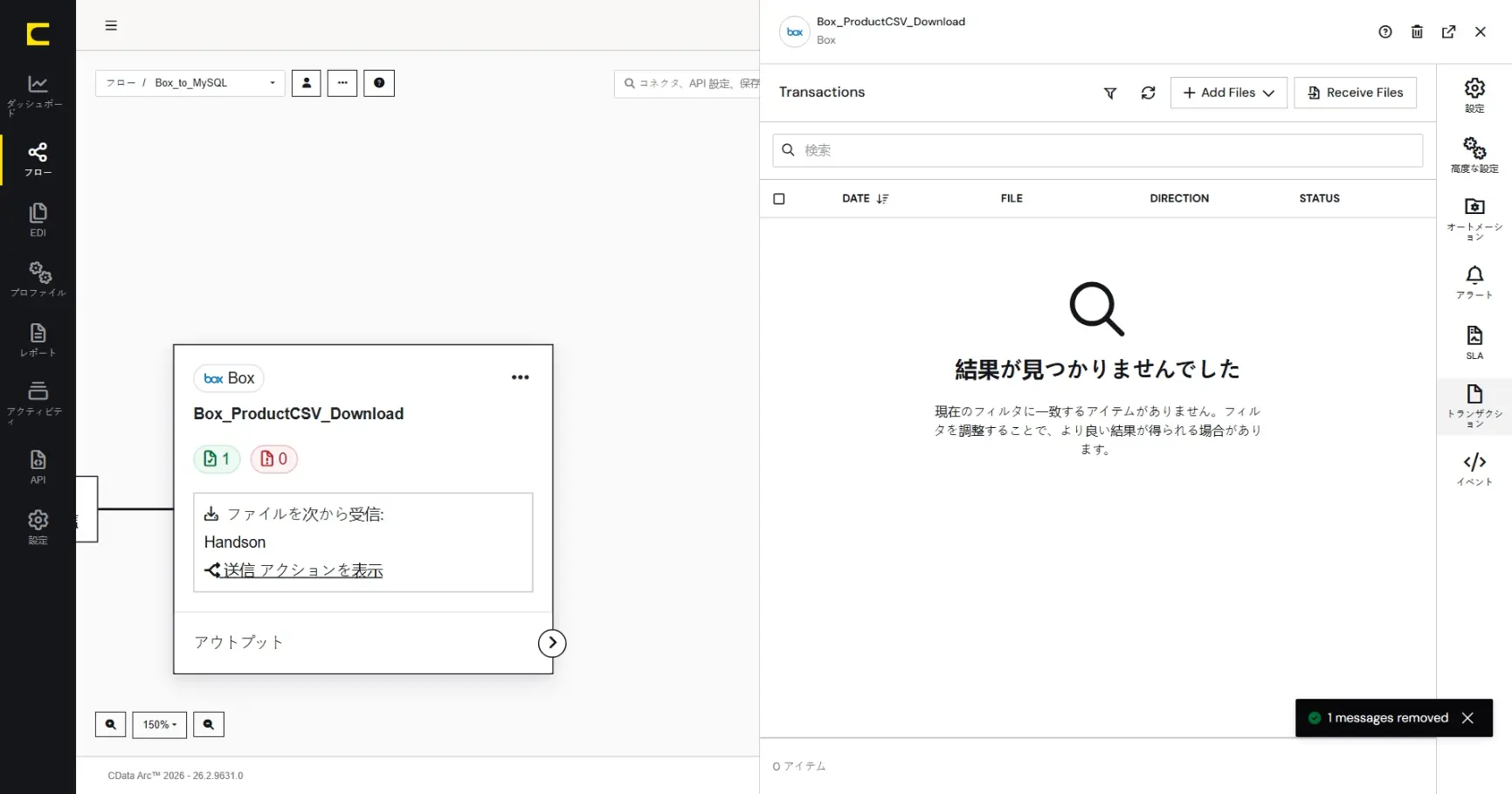
Task: Close the connector side panel
Action: pos(1480,31)
